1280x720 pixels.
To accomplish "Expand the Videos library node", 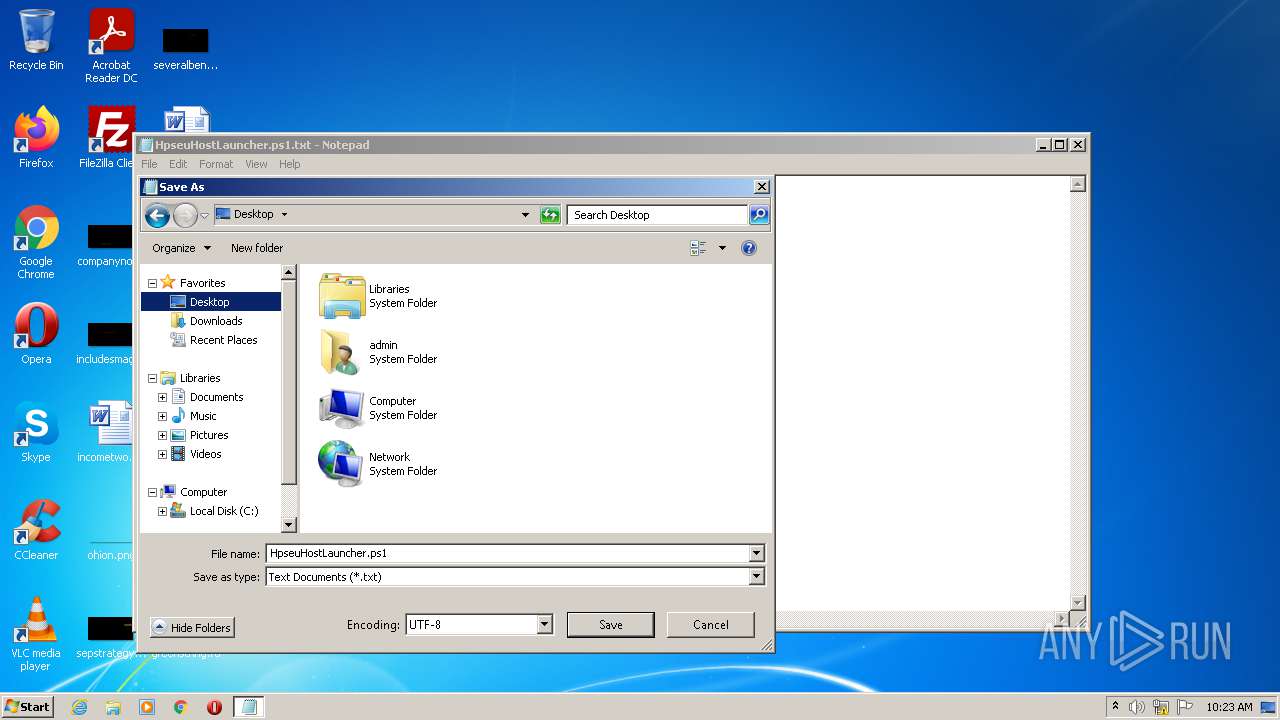I will [x=162, y=454].
